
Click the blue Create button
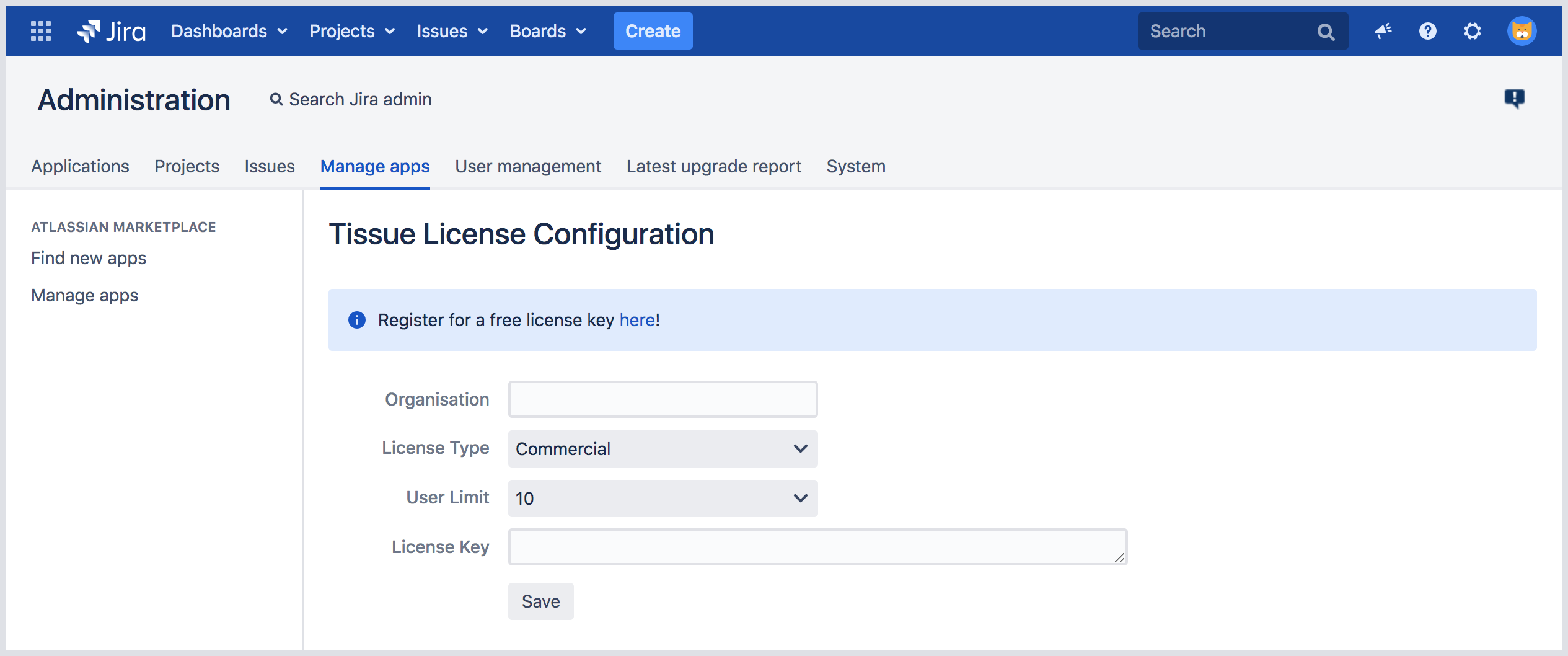(653, 31)
